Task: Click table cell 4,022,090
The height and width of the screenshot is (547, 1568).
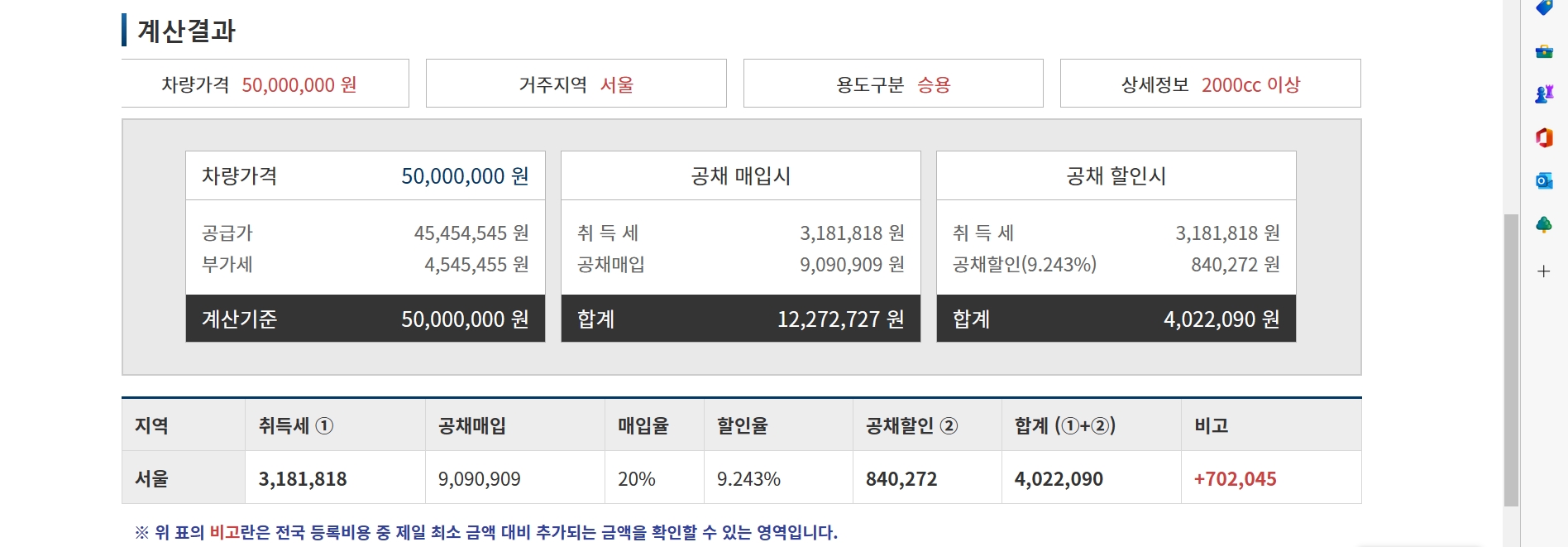Action: (x=1091, y=478)
